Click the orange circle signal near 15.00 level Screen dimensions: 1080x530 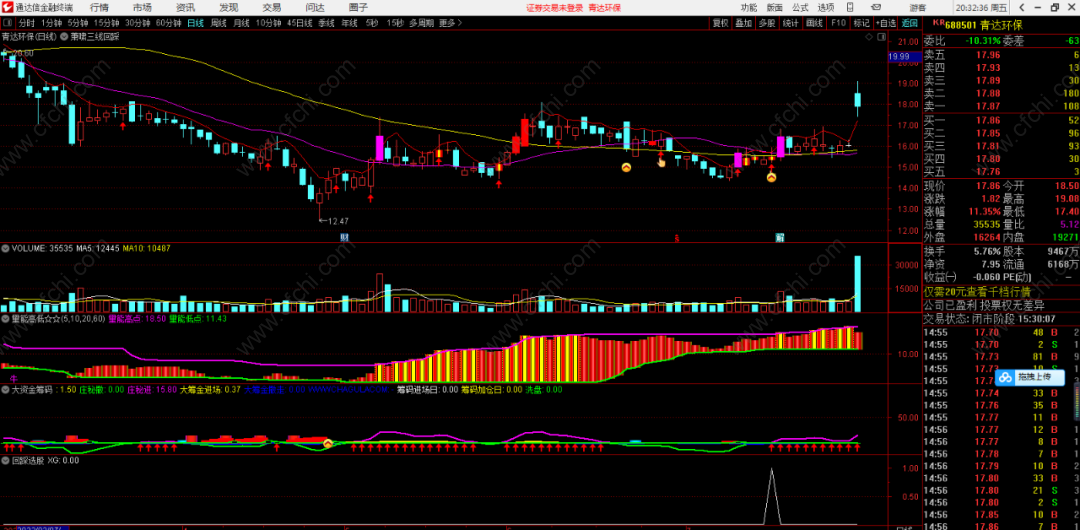pyautogui.click(x=626, y=167)
